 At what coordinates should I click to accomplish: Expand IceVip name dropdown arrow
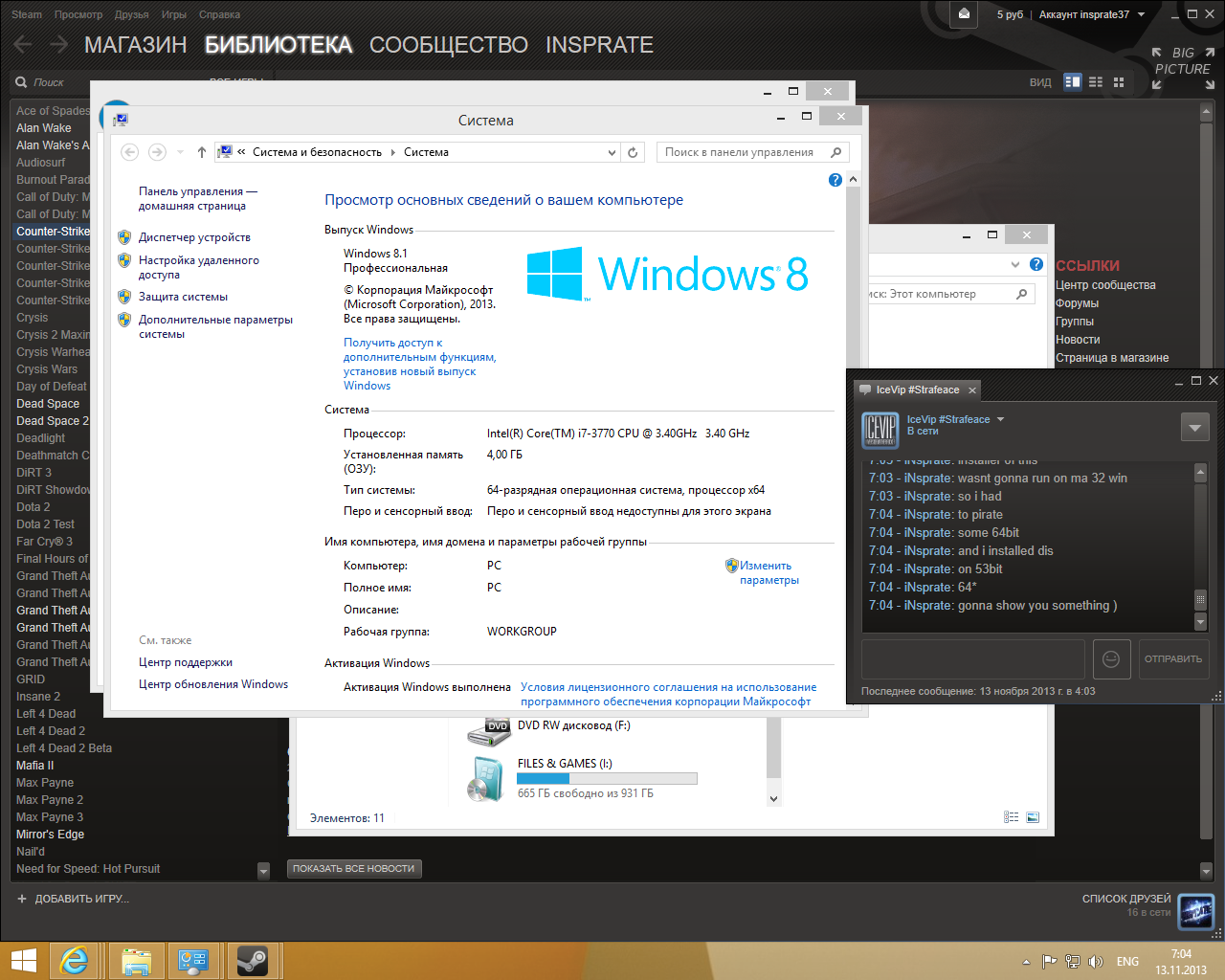(x=1001, y=419)
